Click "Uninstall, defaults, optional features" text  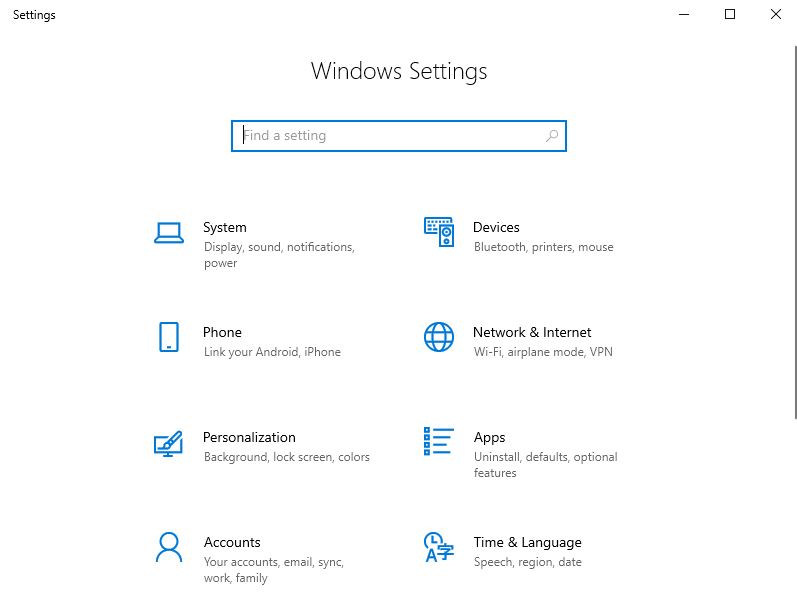[545, 465]
